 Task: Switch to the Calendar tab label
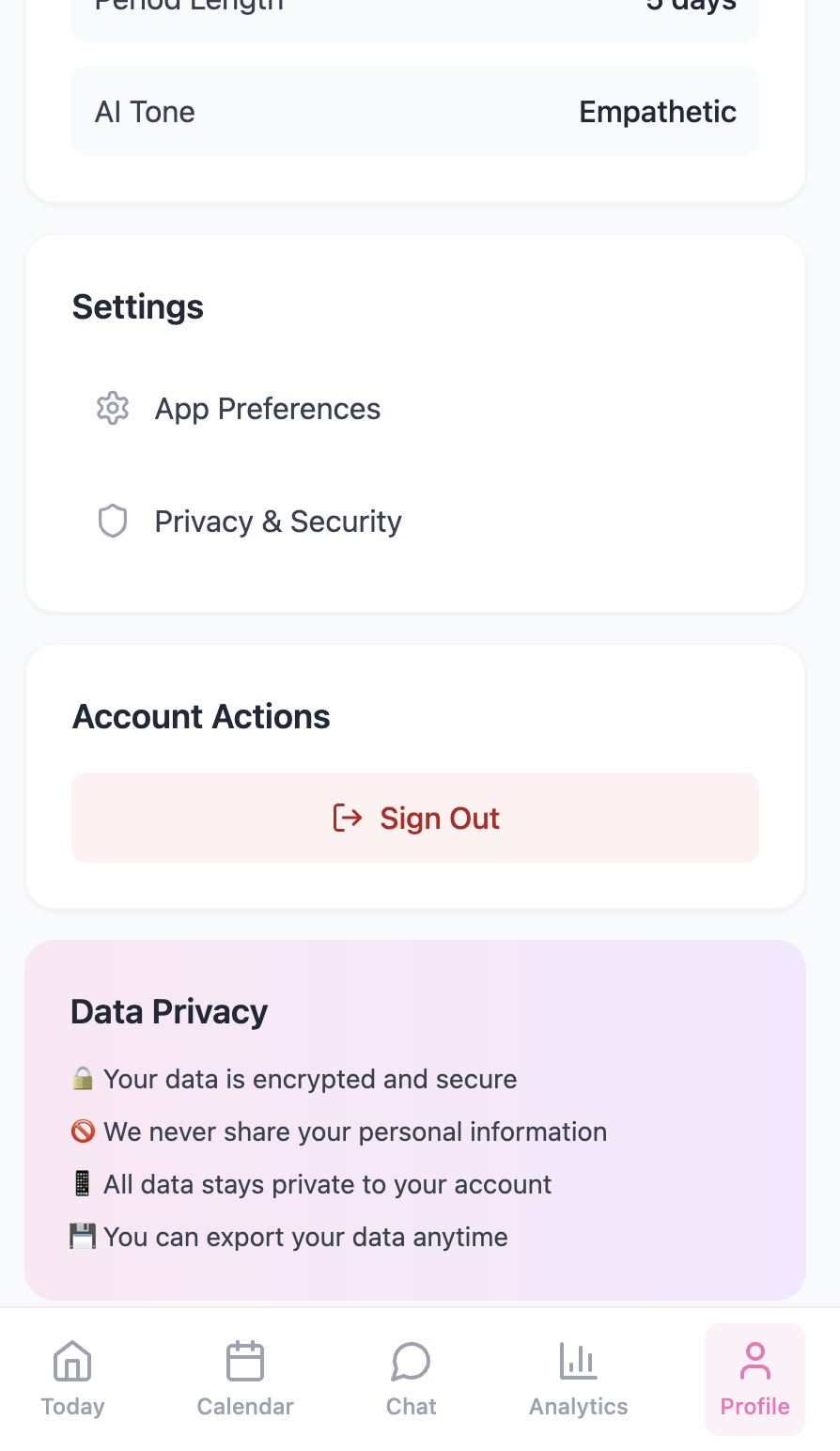(x=245, y=1407)
